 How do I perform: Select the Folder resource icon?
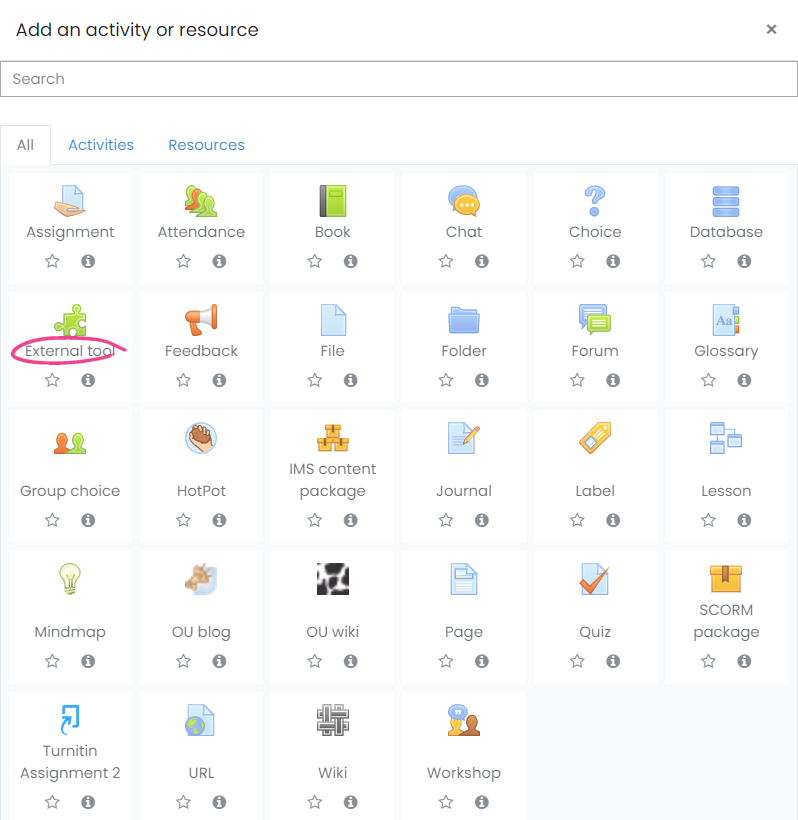click(464, 320)
